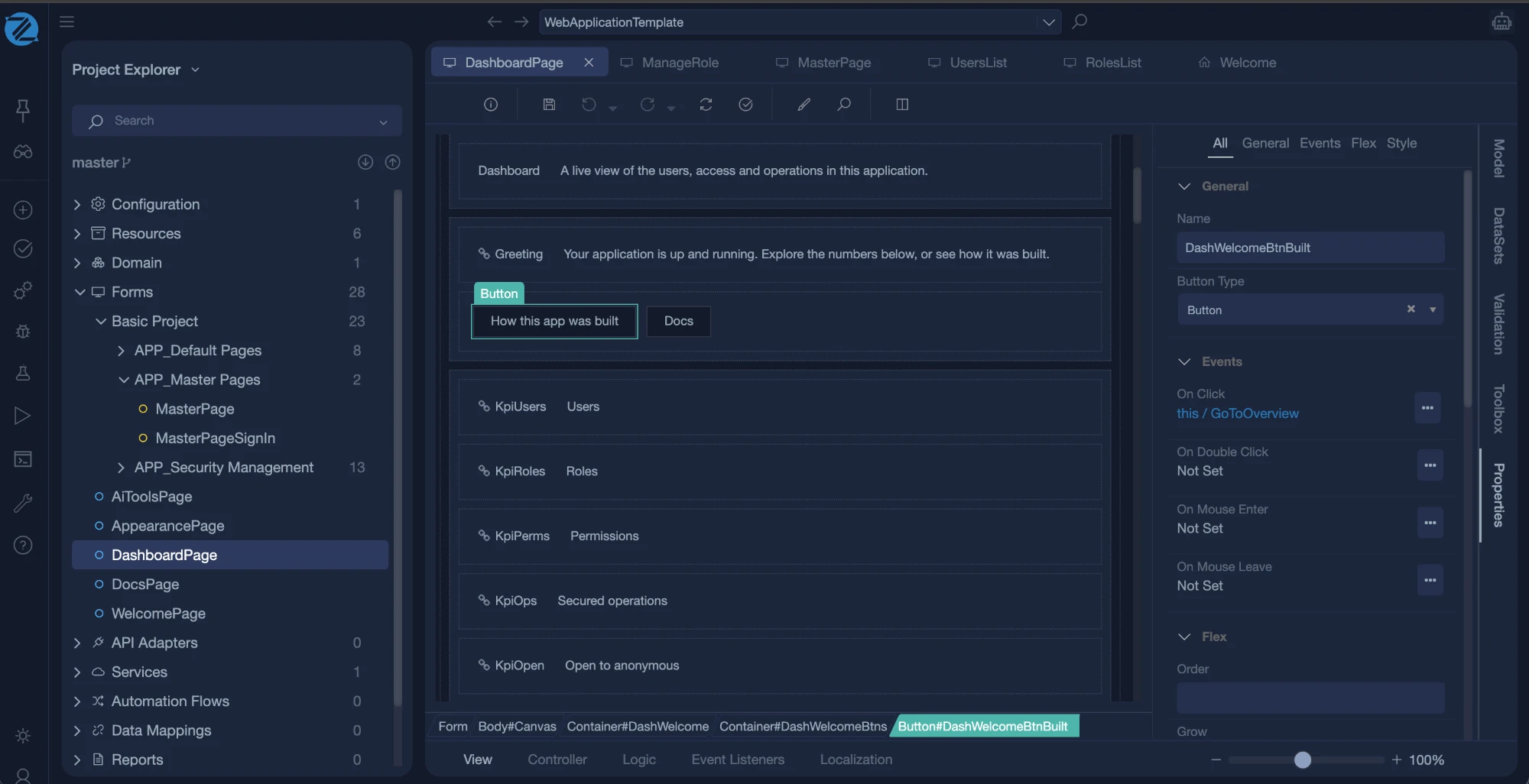Collapse the Forms tree node
Image resolution: width=1529 pixels, height=784 pixels.
coord(80,292)
